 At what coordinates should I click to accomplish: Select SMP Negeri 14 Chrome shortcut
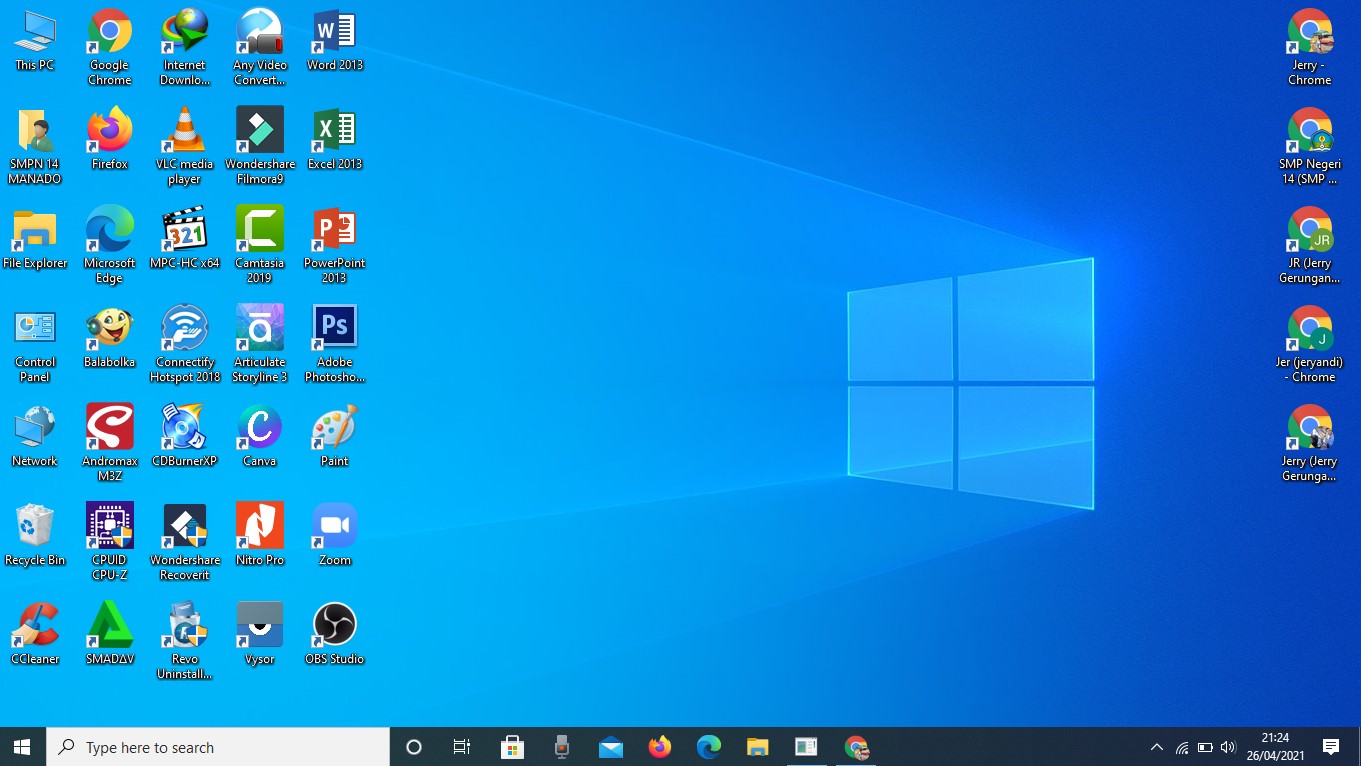coord(1309,146)
